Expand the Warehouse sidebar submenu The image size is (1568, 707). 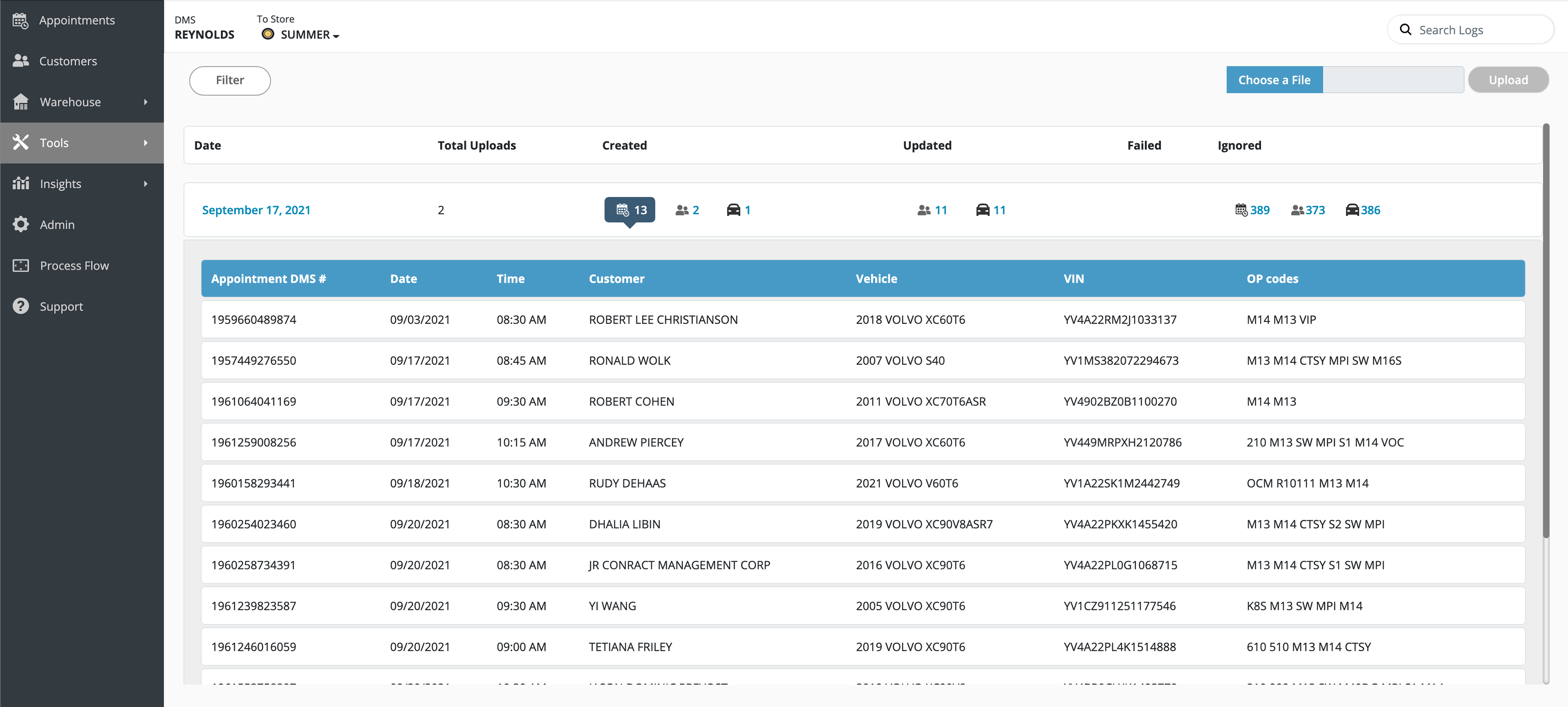point(145,102)
